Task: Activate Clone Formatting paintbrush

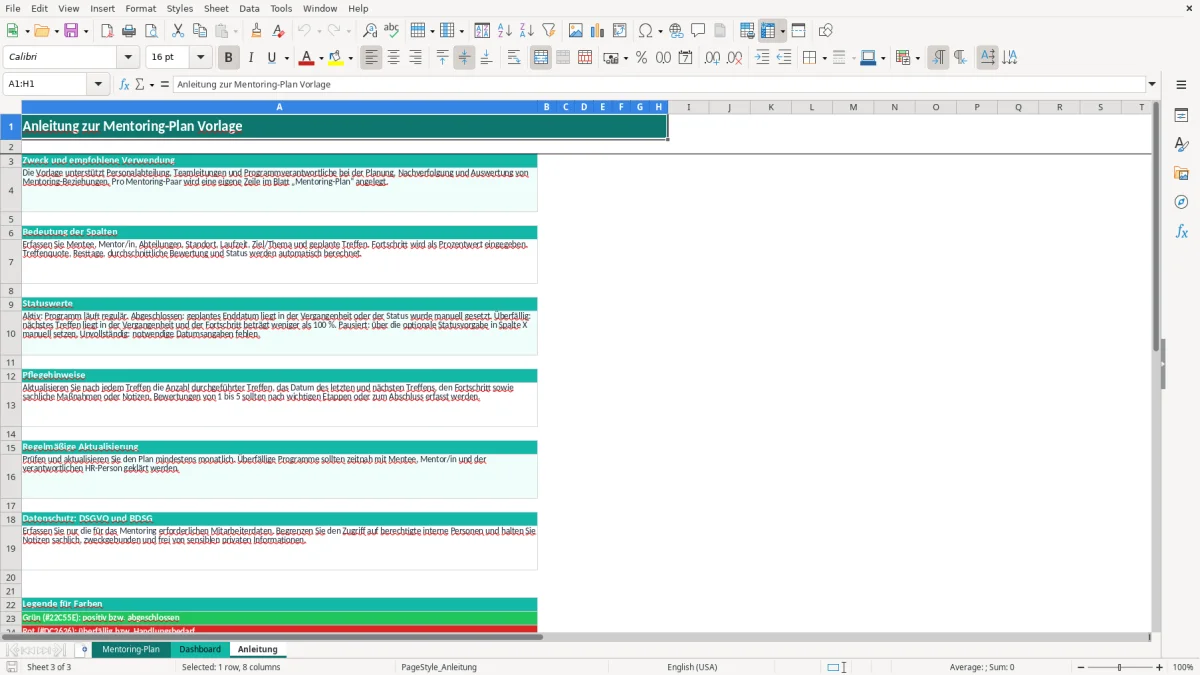Action: tap(256, 31)
